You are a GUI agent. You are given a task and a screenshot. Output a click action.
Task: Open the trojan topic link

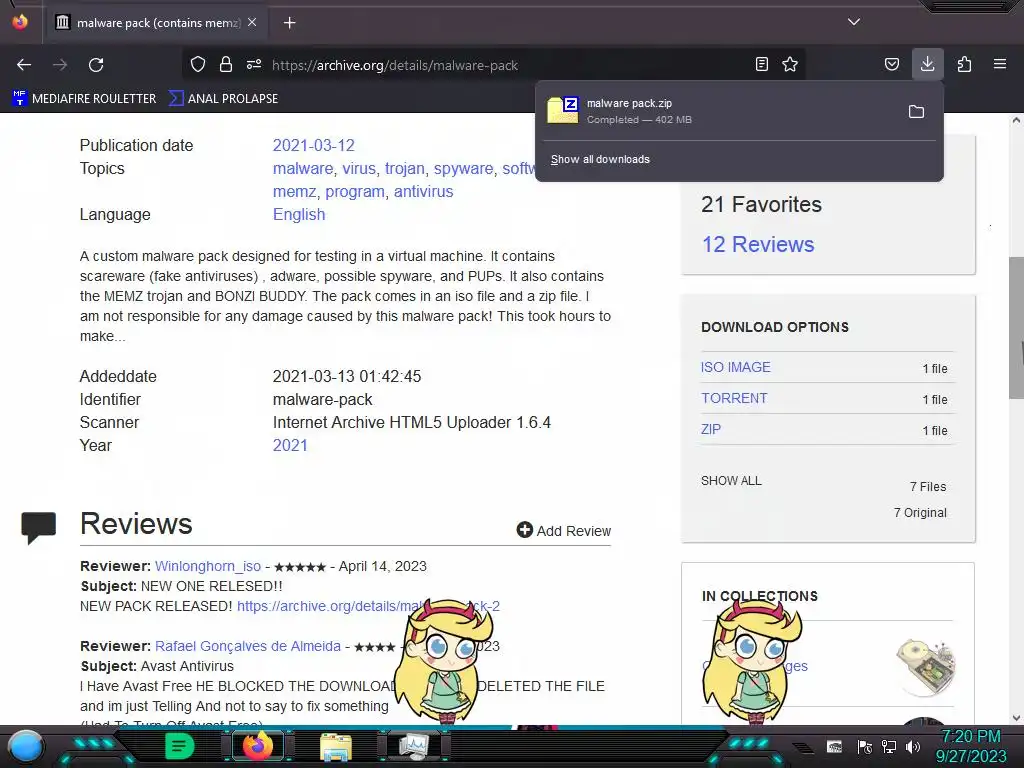pos(405,168)
